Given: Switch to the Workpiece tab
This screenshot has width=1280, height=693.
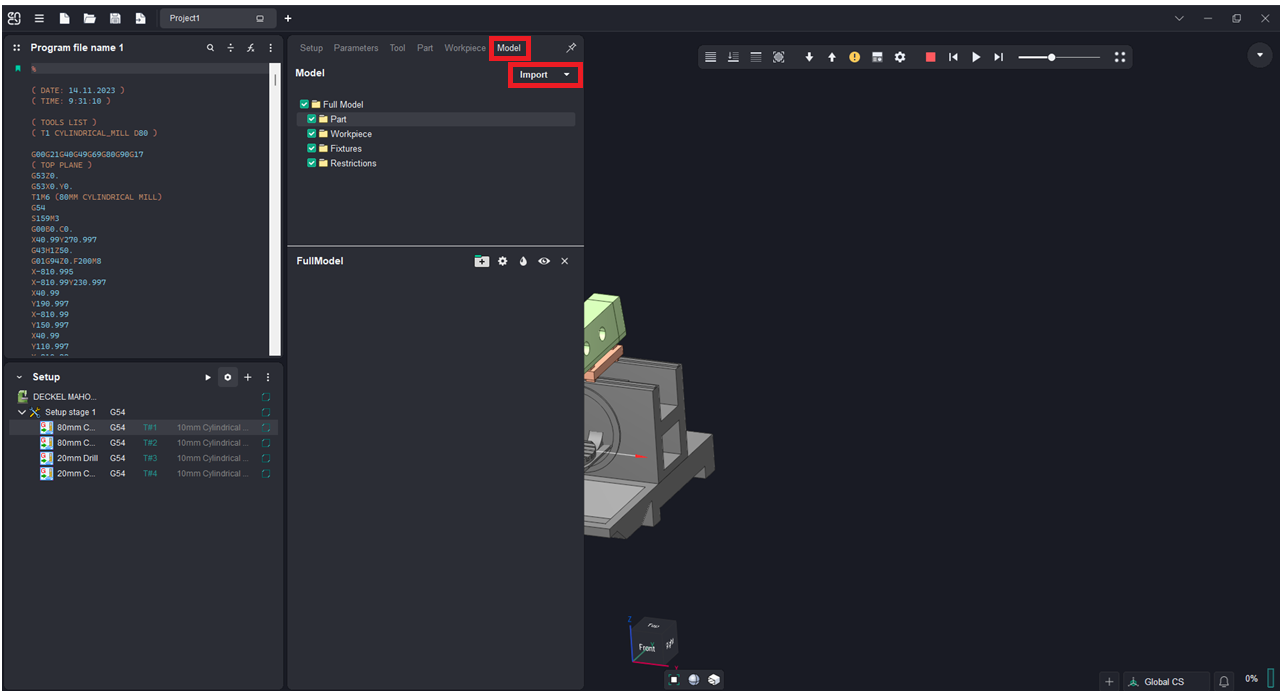Looking at the screenshot, I should click(465, 48).
